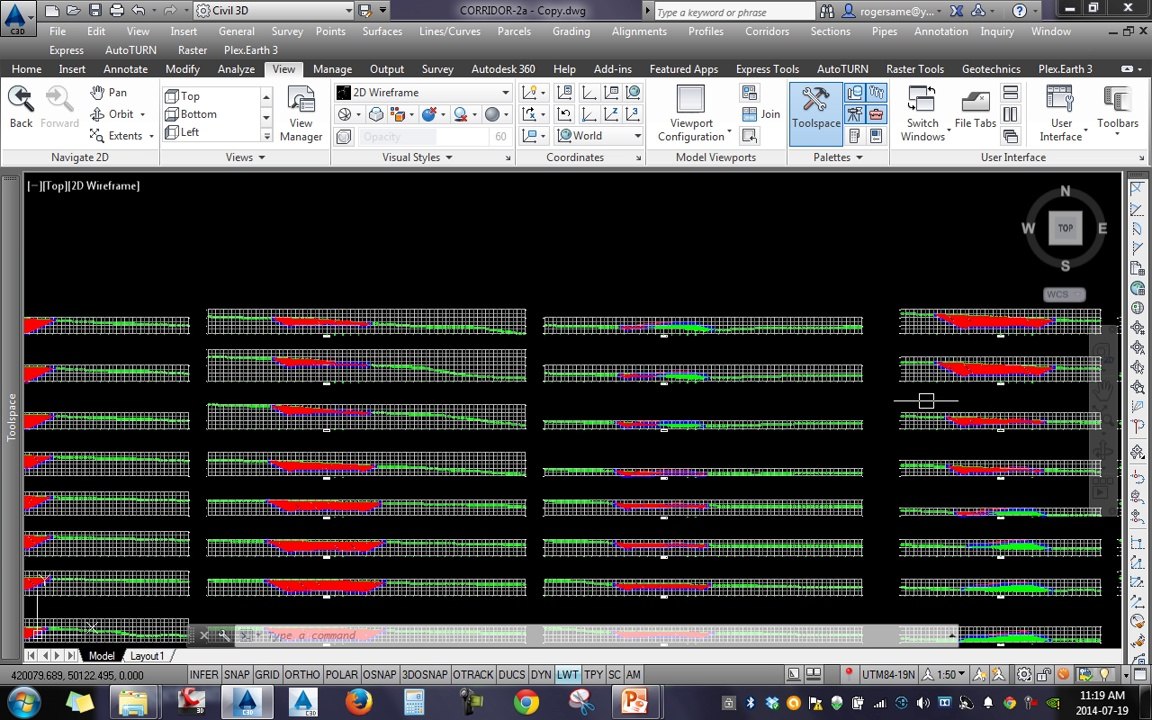1152x720 pixels.
Task: Open the 2D Wireframe visual style dropdown
Action: pos(505,93)
